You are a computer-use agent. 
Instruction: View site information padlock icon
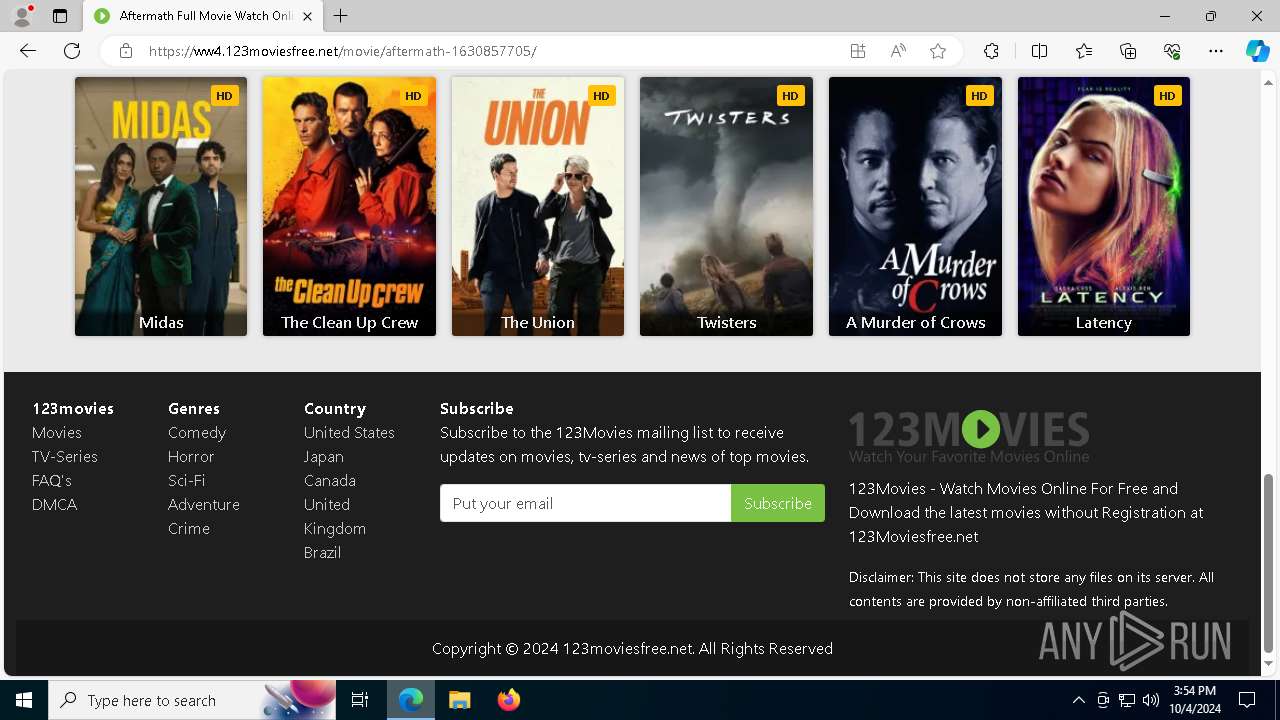click(x=126, y=51)
